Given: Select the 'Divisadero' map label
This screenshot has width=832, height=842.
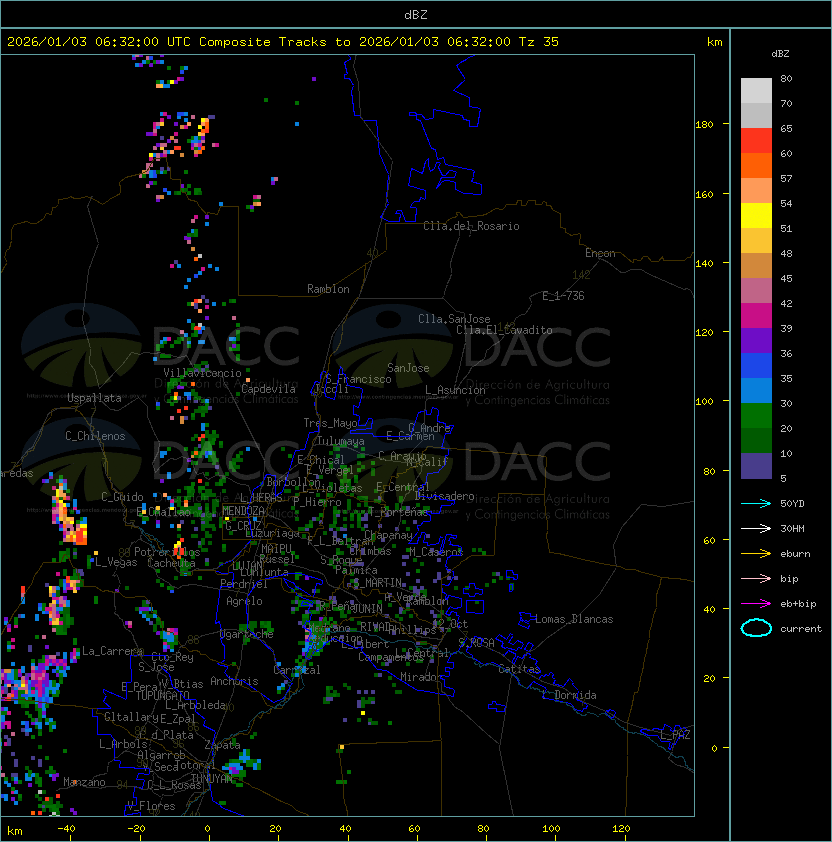Looking at the screenshot, I should (x=444, y=496).
